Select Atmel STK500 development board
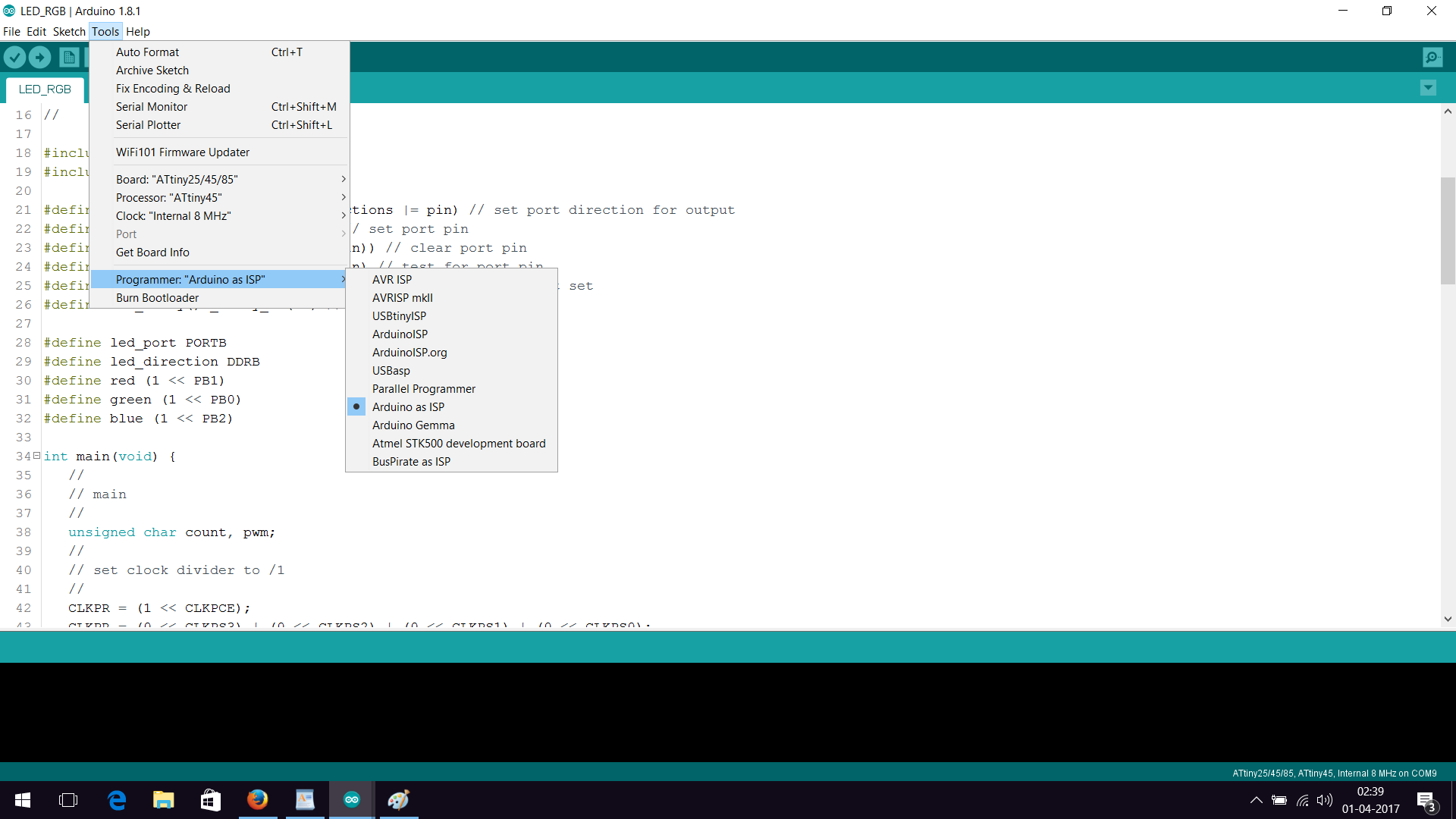This screenshot has width=1456, height=819. (x=451, y=444)
